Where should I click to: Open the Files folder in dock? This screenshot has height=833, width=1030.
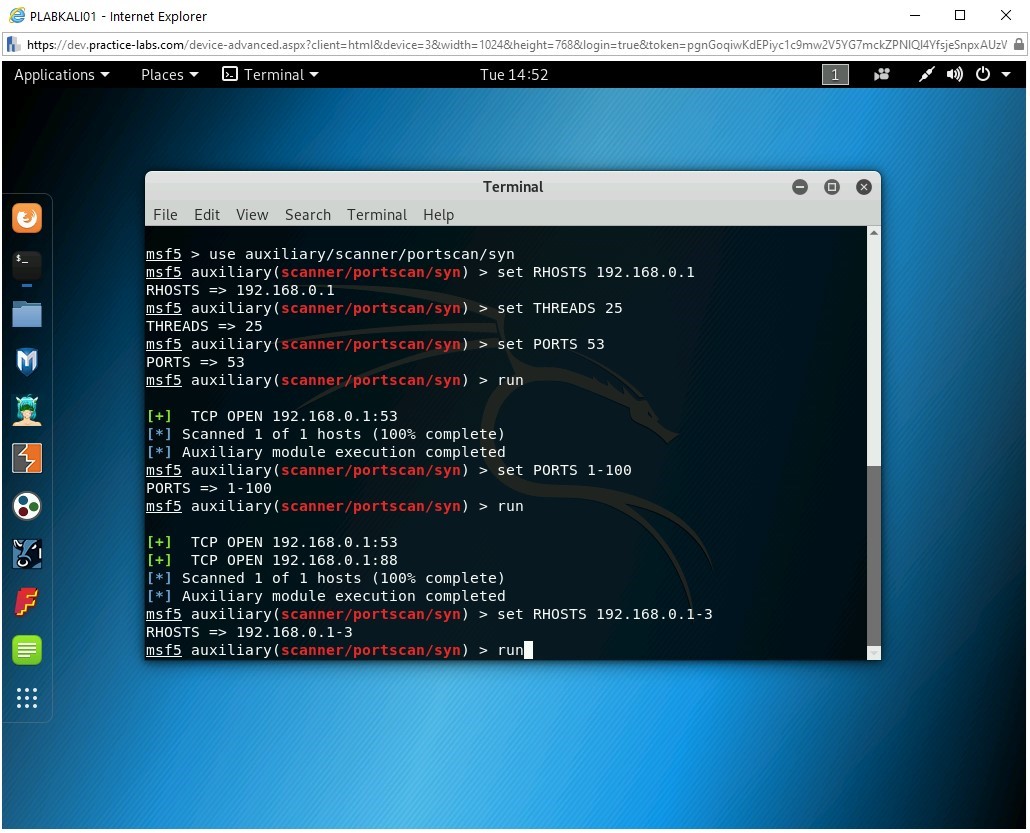27,314
